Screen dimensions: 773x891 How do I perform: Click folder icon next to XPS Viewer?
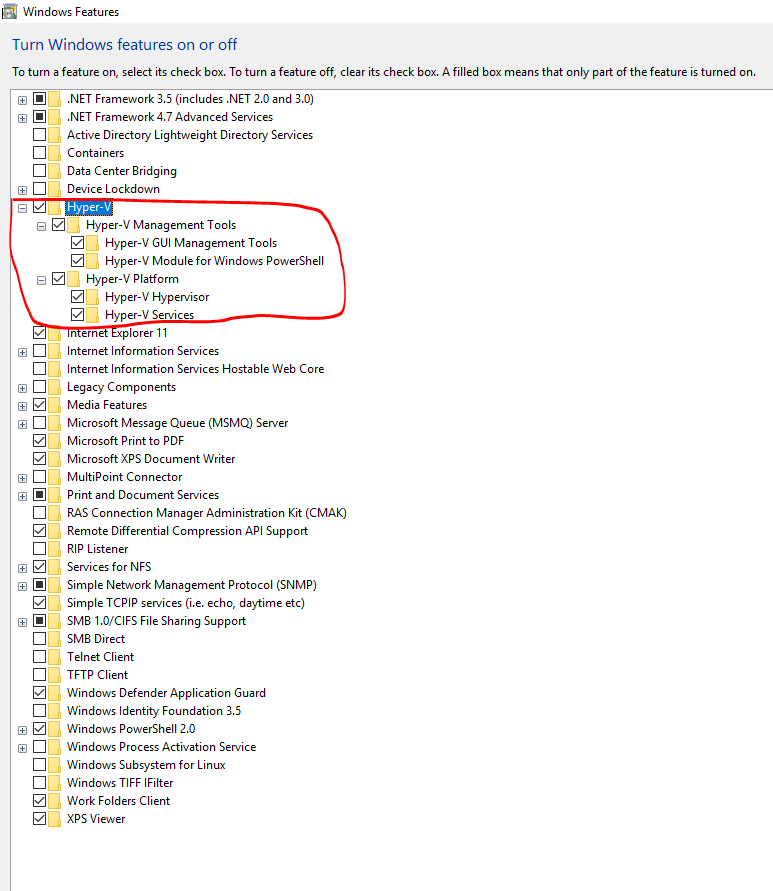[55, 819]
